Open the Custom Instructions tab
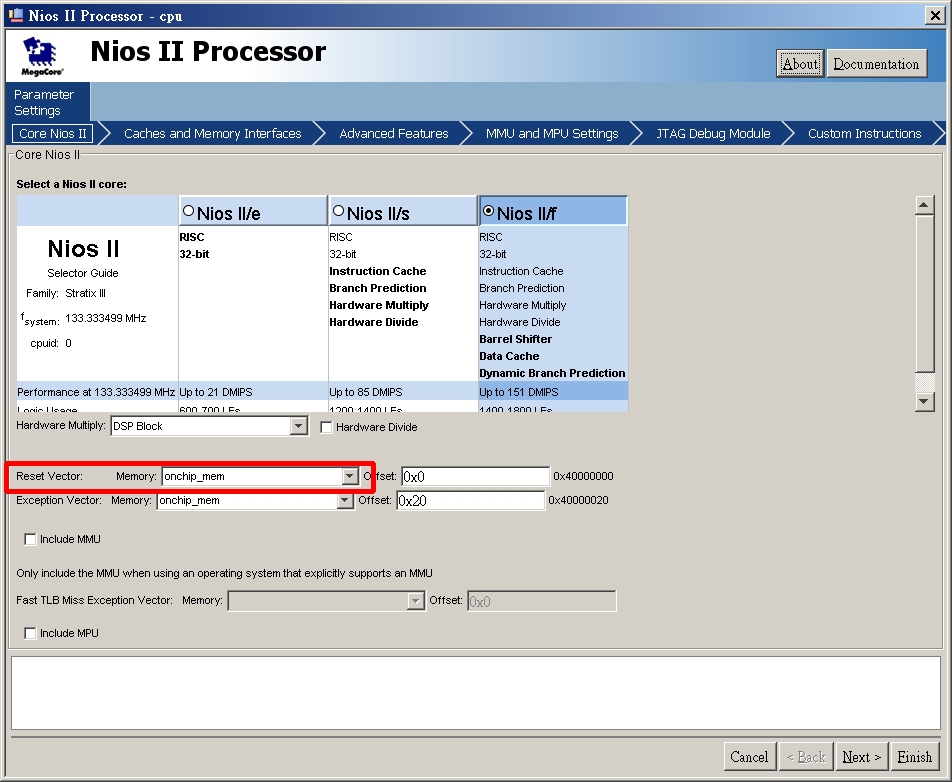The width and height of the screenshot is (952, 782). [864, 134]
